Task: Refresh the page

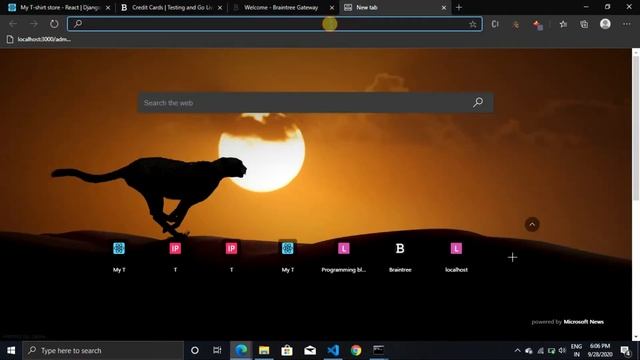Action: click(x=54, y=24)
